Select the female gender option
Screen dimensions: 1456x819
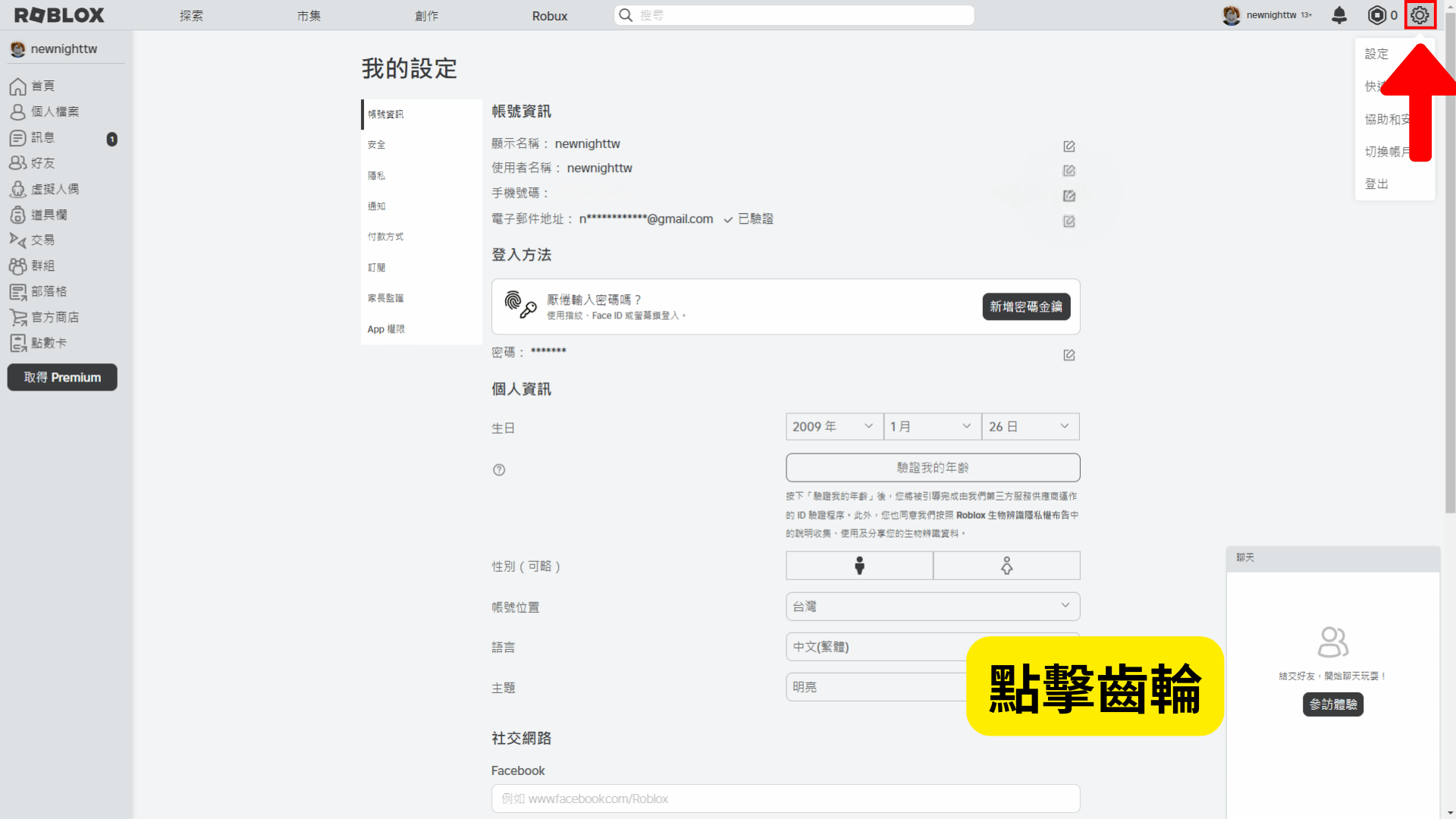1006,566
